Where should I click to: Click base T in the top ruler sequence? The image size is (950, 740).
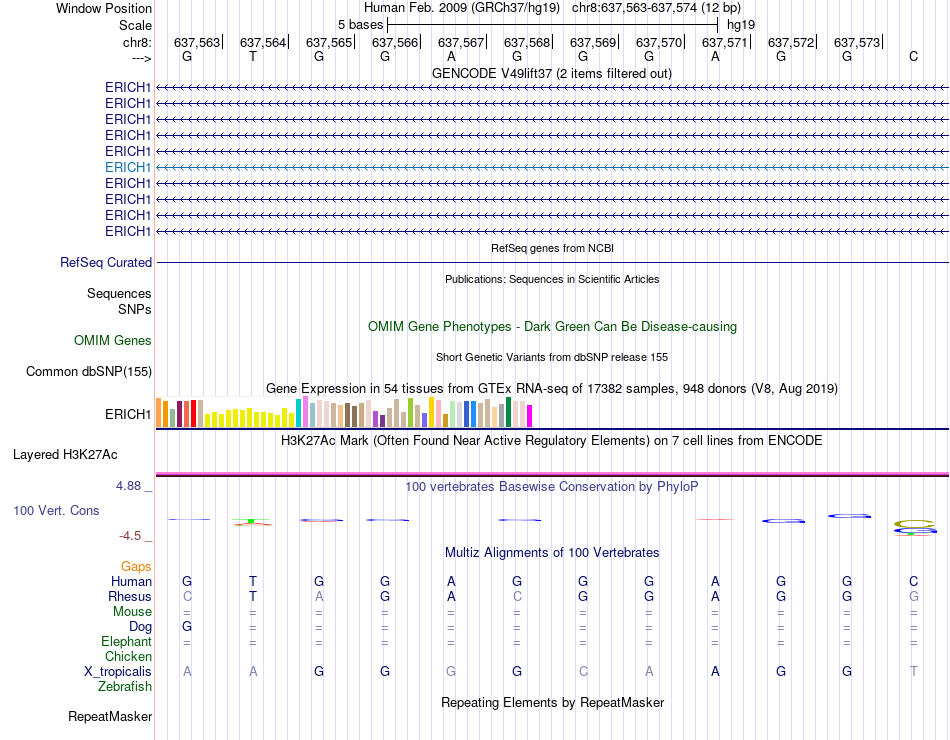(x=253, y=56)
